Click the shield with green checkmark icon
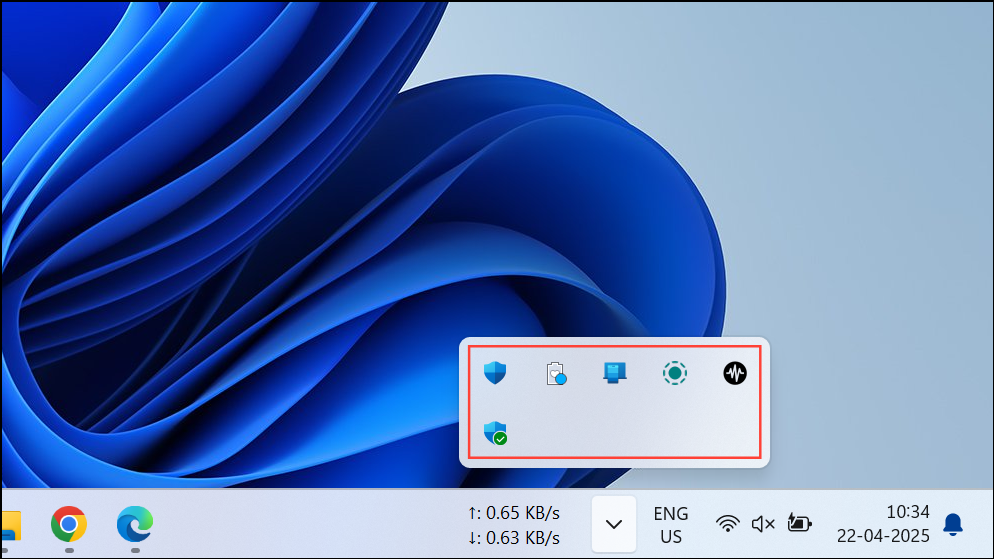The width and height of the screenshot is (994, 559). (495, 433)
